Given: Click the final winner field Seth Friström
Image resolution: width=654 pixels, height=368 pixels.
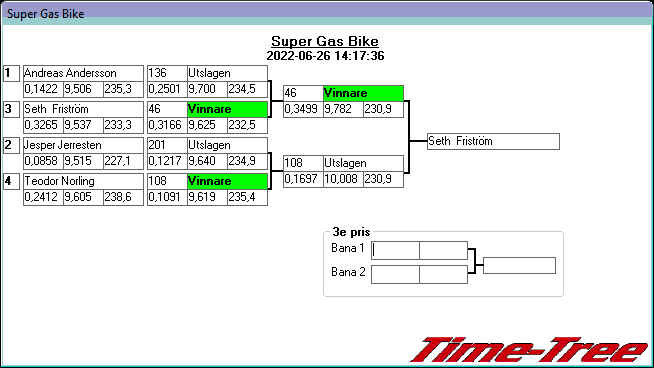Looking at the screenshot, I should 493,141.
